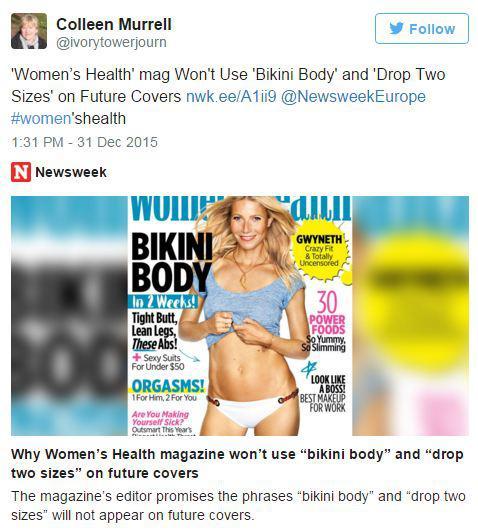Click the tweet text about 'Bikini Body'
Screen dimensions: 478x531
228,97
